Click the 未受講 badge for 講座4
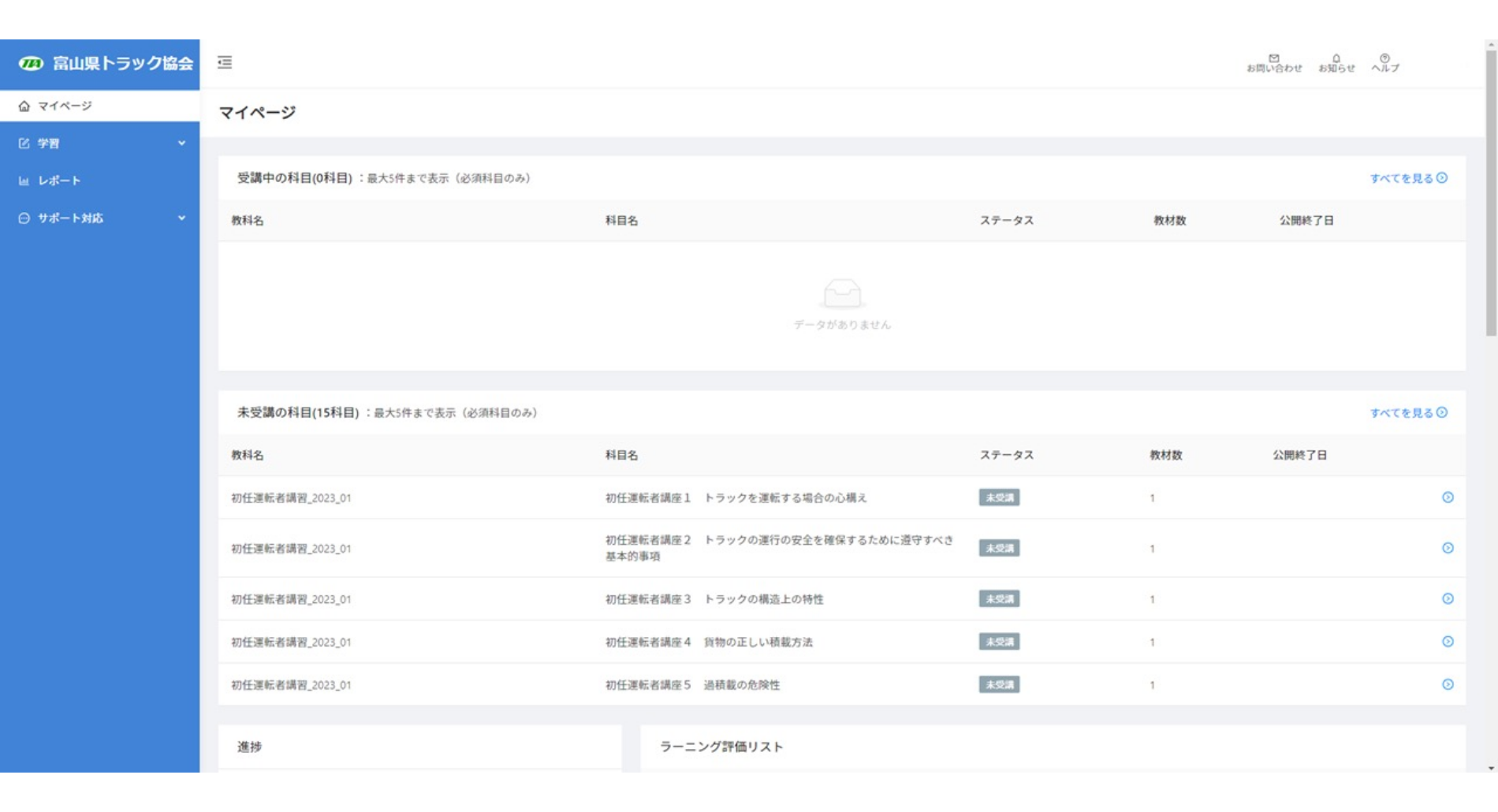The width and height of the screenshot is (1498, 812). coord(999,642)
